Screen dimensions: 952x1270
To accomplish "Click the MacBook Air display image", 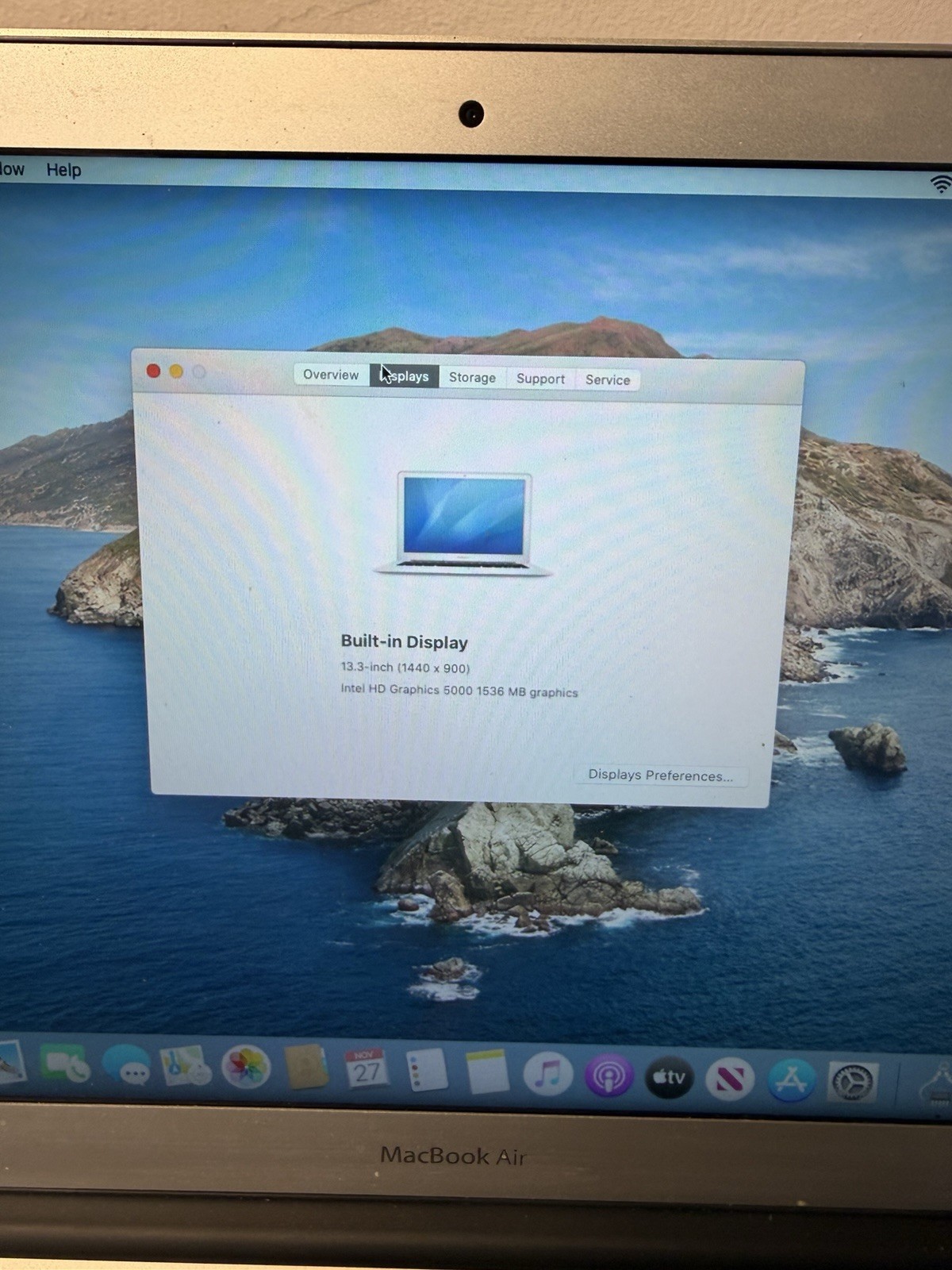I will click(x=463, y=523).
